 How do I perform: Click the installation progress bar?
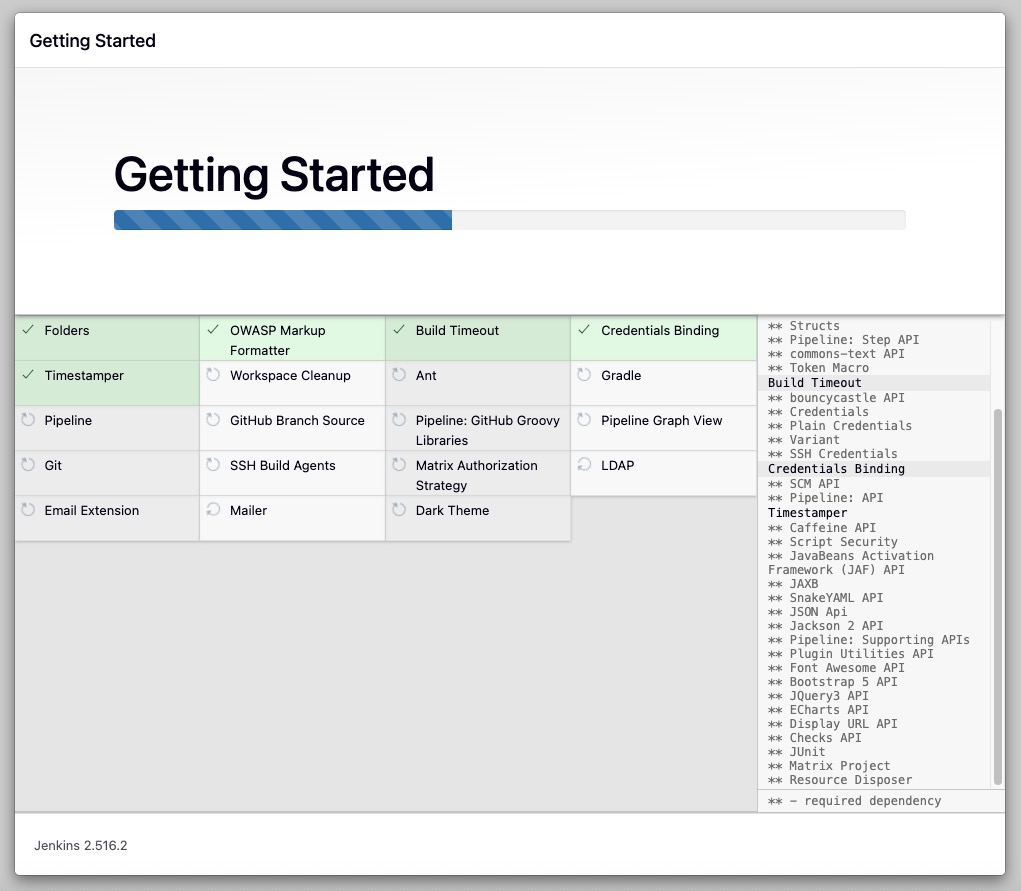[x=509, y=220]
